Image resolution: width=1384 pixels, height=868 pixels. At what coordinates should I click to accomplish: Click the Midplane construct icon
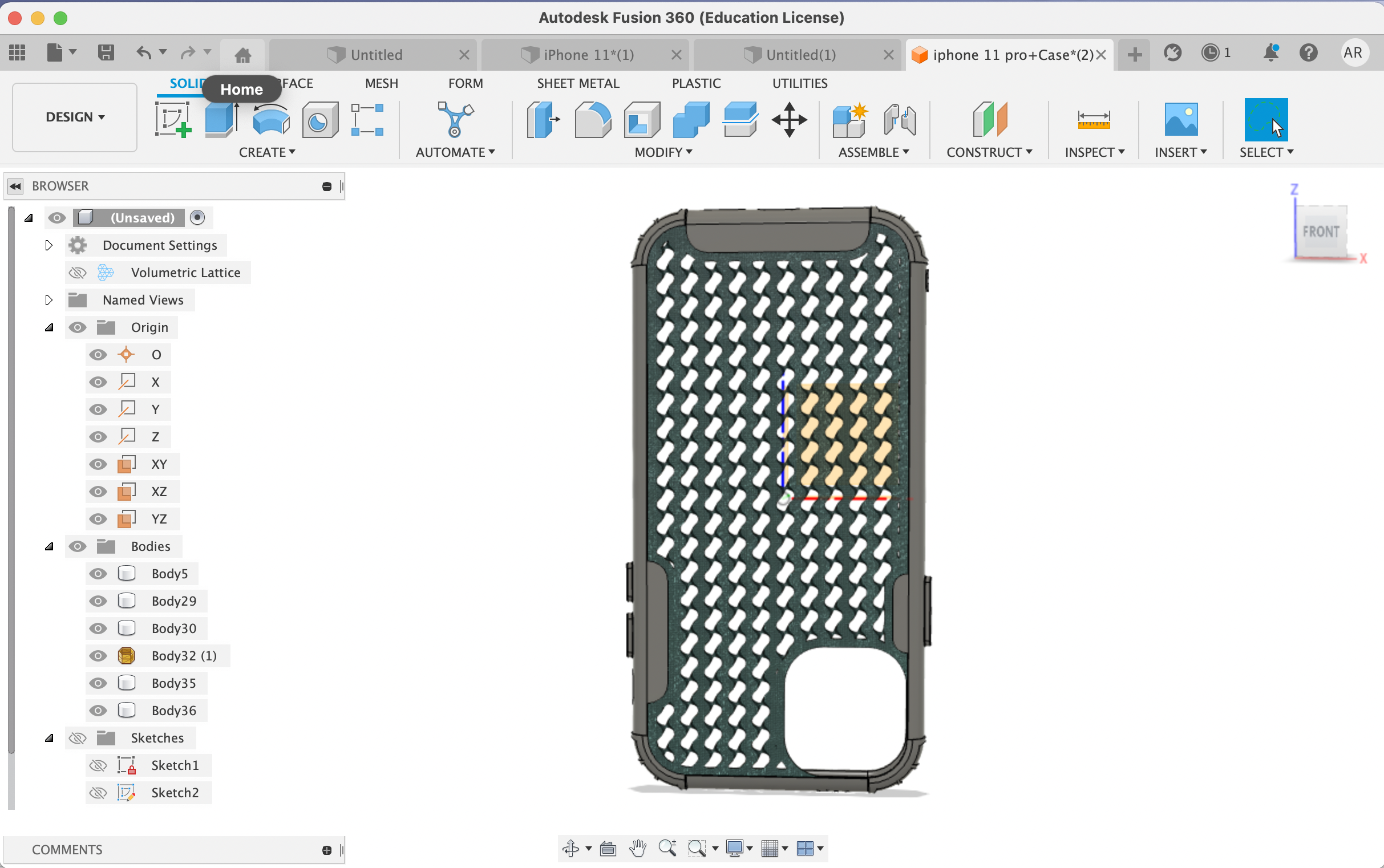click(x=989, y=119)
